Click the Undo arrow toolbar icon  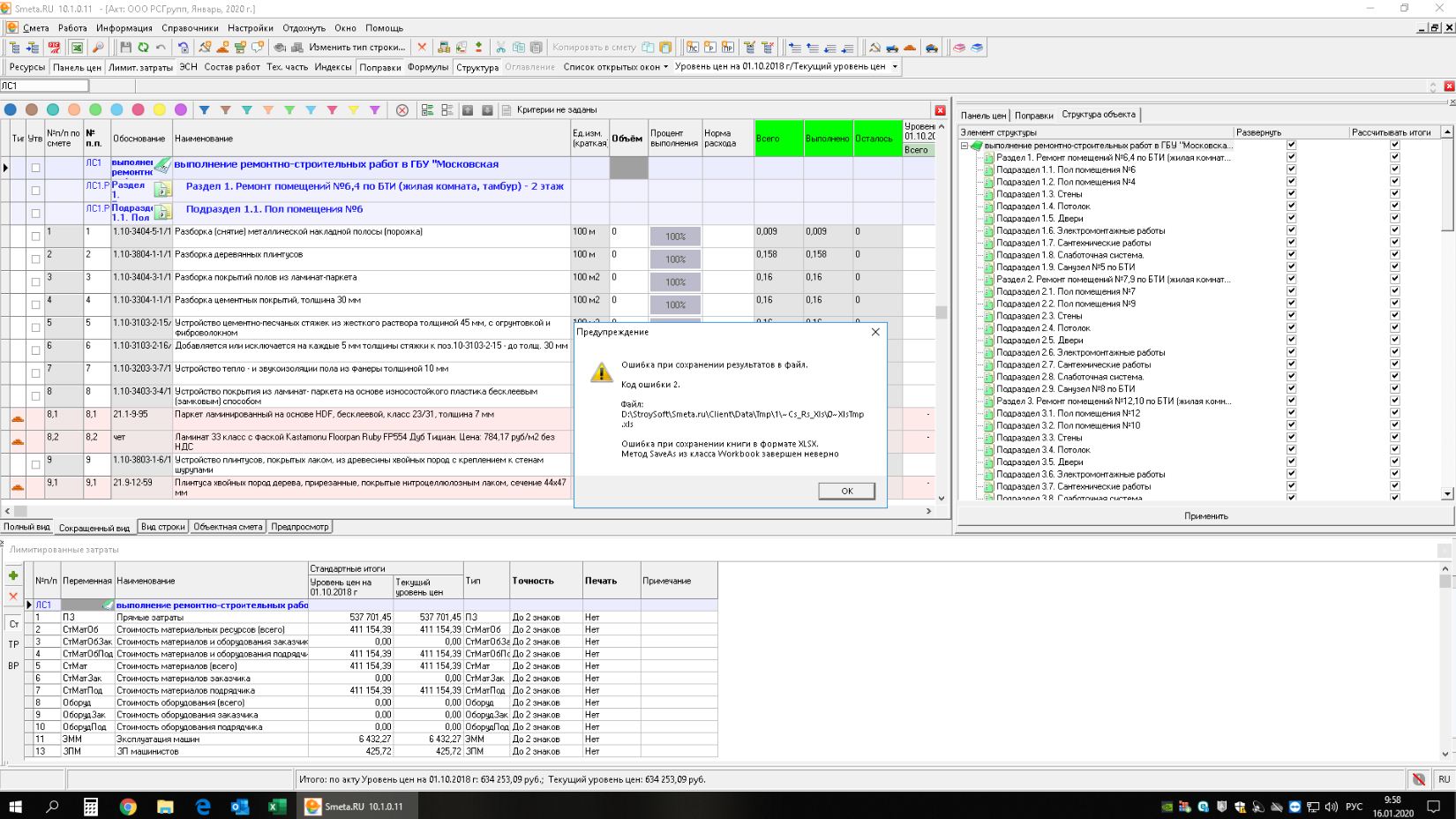[x=161, y=47]
